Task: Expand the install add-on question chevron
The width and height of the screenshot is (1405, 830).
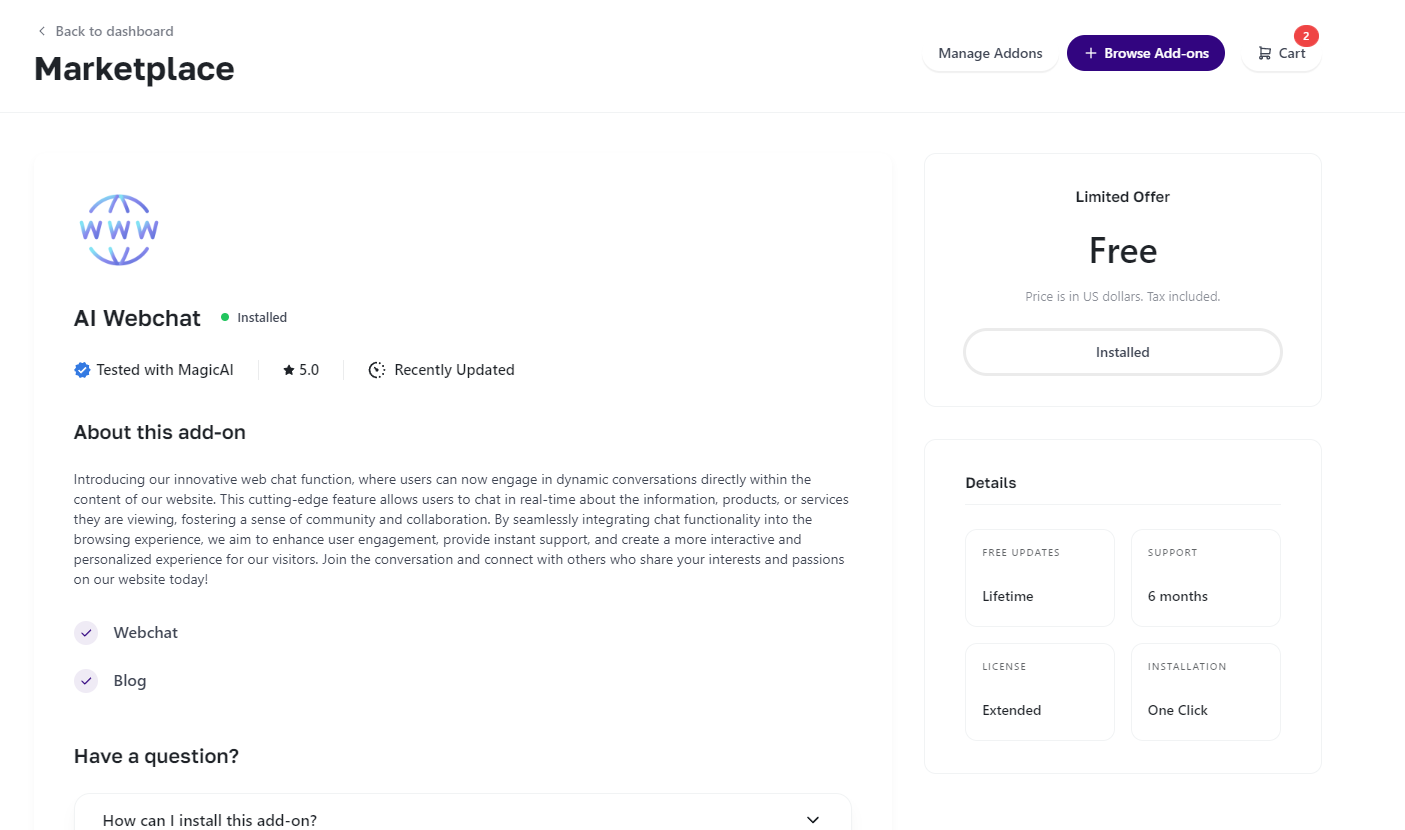Action: coord(813,820)
